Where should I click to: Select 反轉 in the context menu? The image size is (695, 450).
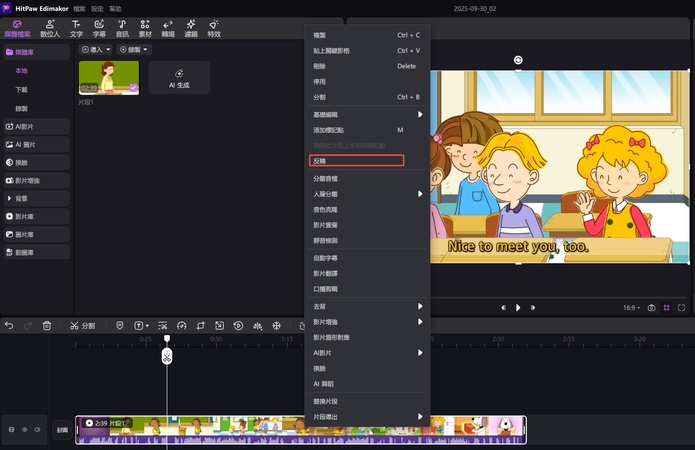click(356, 160)
